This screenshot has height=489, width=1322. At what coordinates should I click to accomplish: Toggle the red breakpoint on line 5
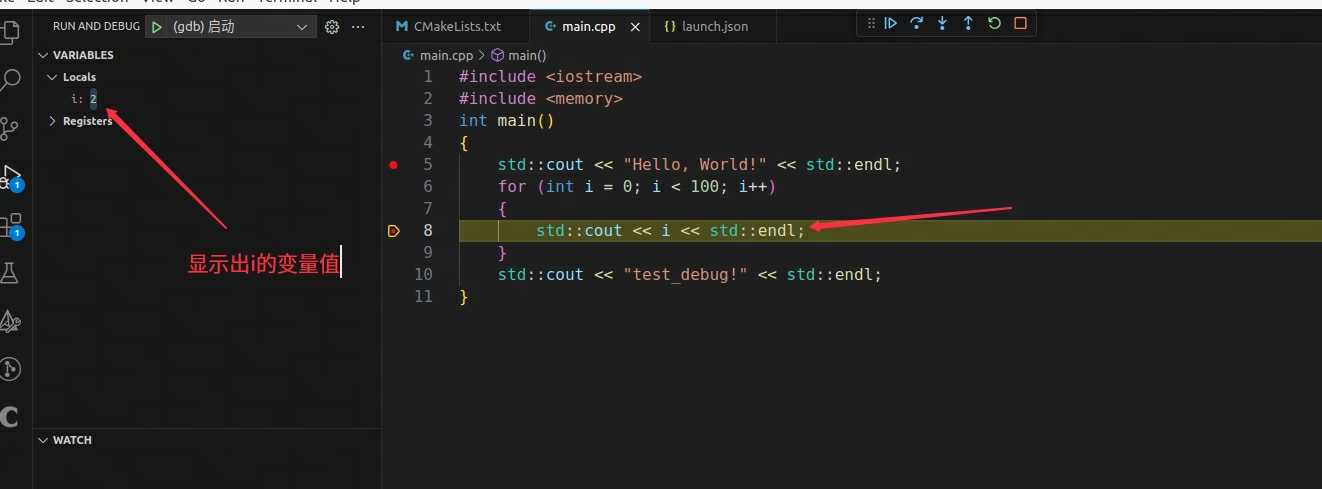pyautogui.click(x=393, y=164)
